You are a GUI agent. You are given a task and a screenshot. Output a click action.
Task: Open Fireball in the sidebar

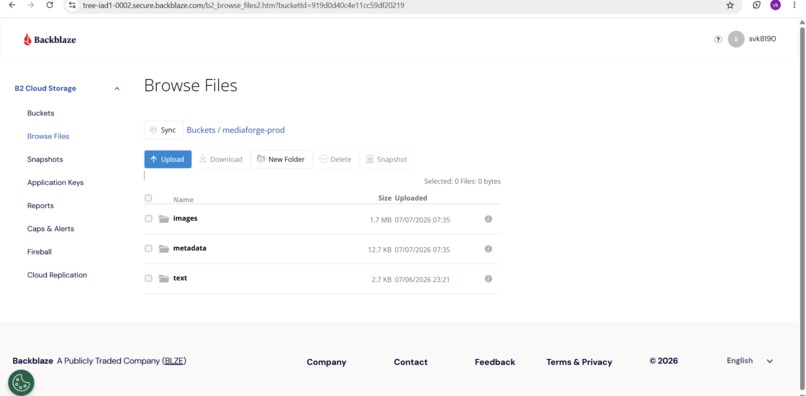click(40, 252)
